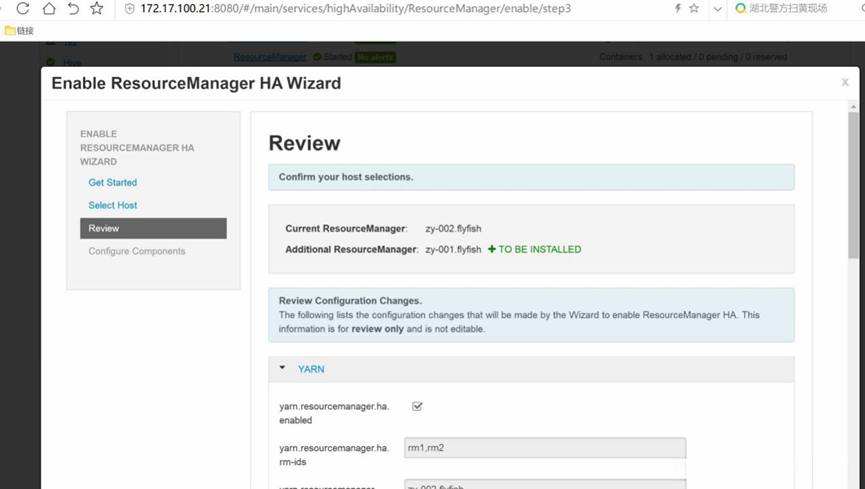Click Configure Components wizard step
This screenshot has width=865, height=489.
point(137,251)
